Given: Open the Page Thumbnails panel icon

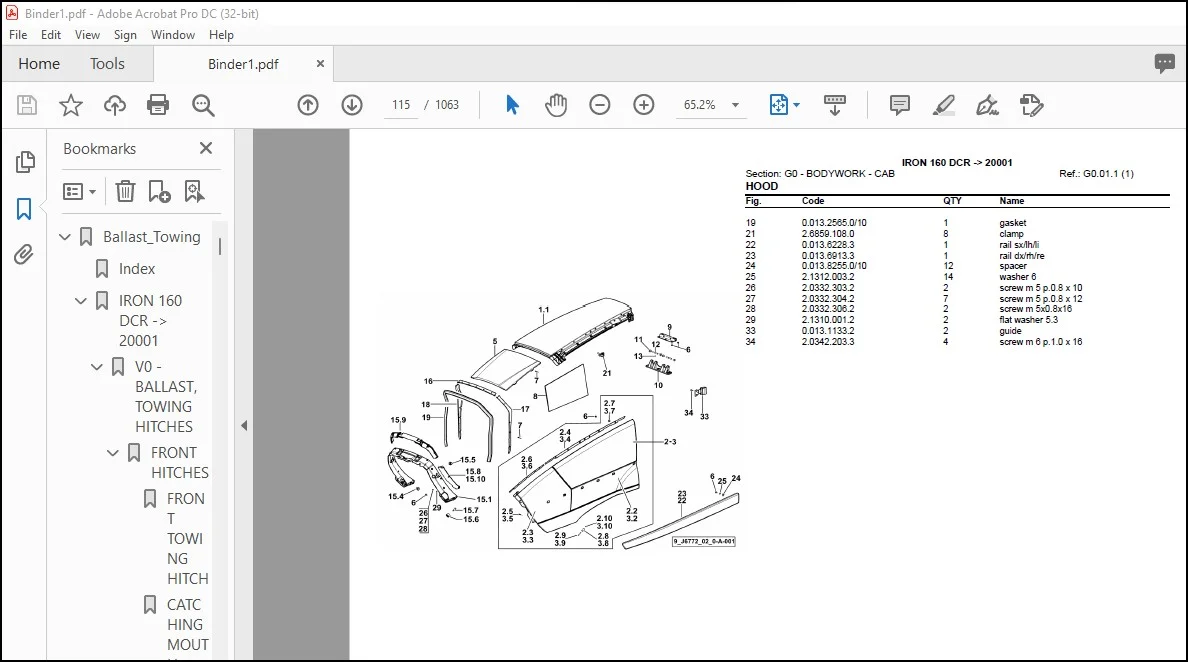Looking at the screenshot, I should (25, 161).
